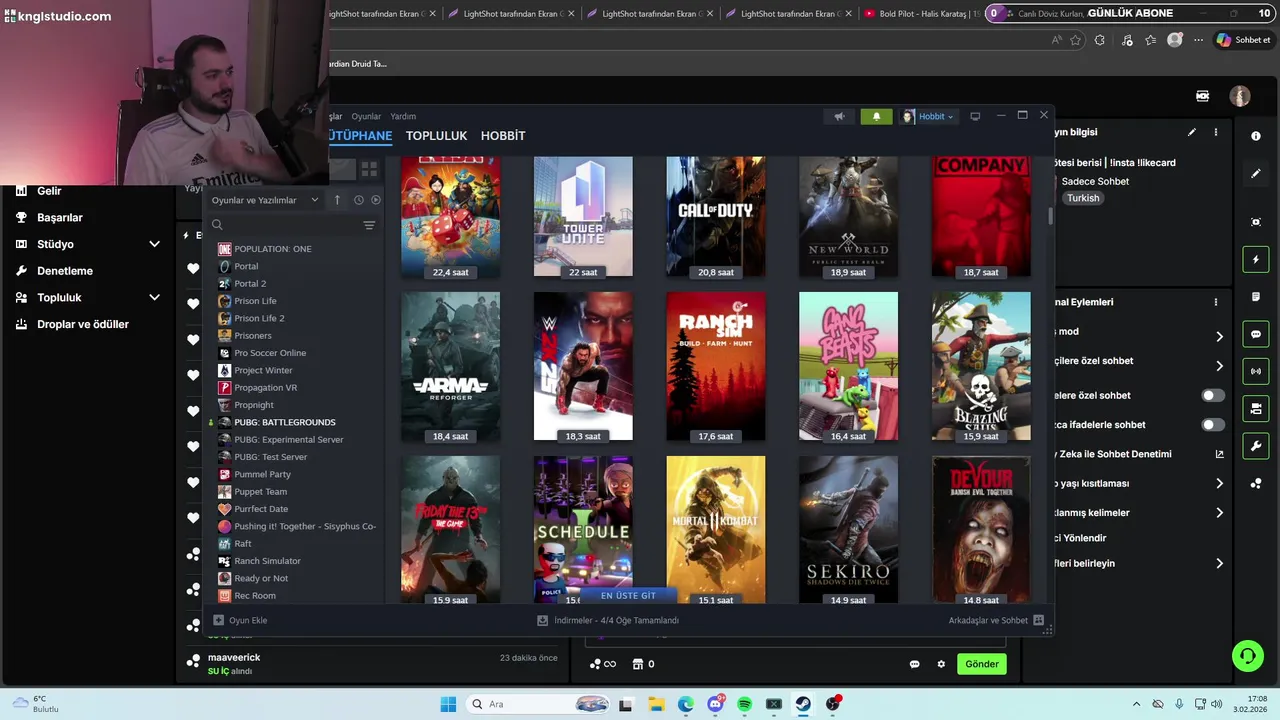Toggle the 'ifadelerle sohbet' switch

[x=1213, y=425]
